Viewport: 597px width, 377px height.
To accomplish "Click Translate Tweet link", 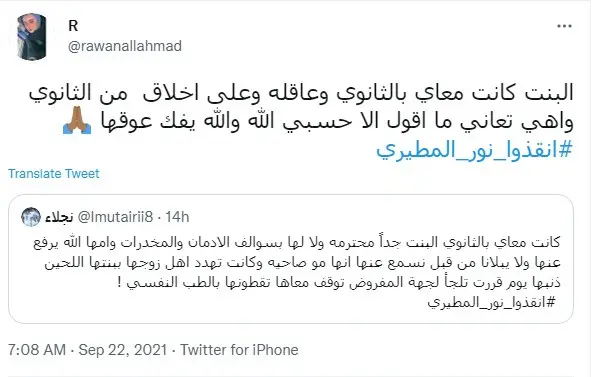I will pyautogui.click(x=54, y=174).
